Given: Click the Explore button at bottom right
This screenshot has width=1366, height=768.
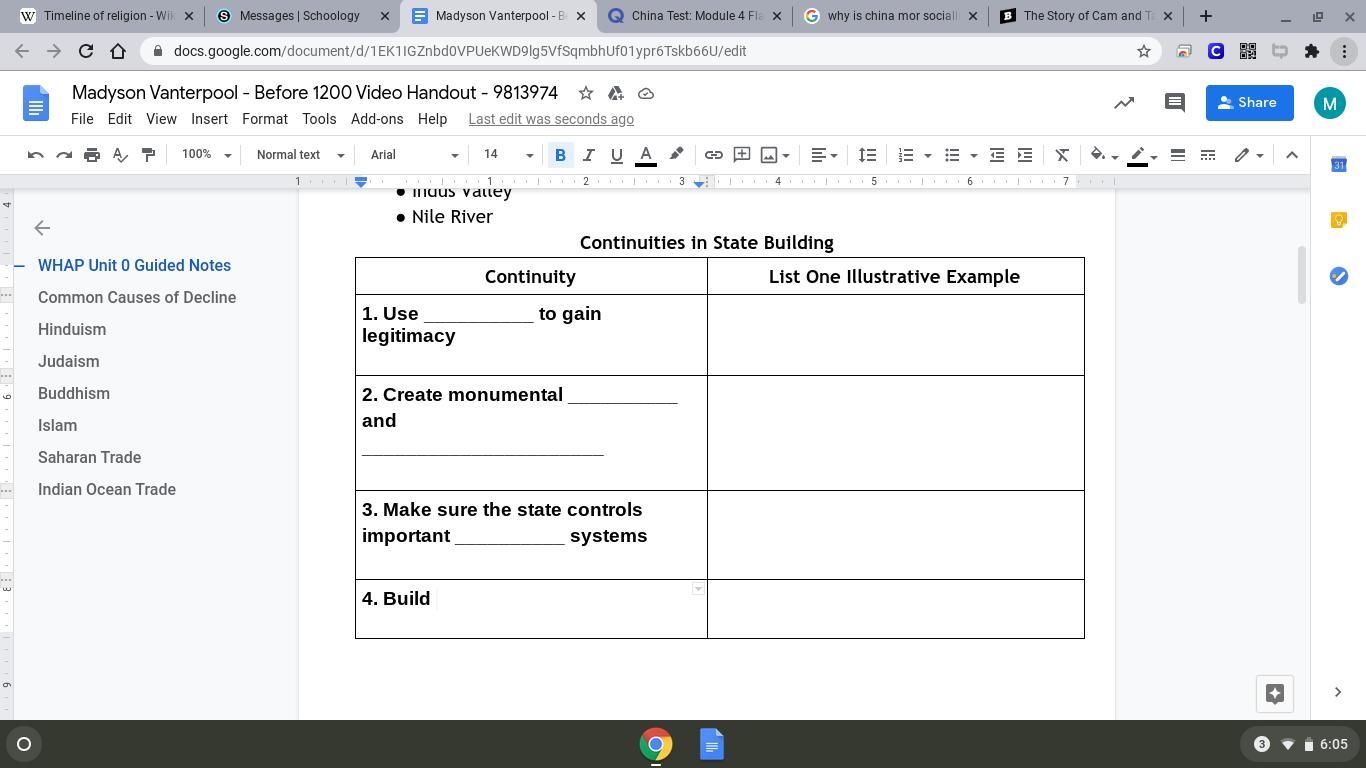Looking at the screenshot, I should [1275, 694].
